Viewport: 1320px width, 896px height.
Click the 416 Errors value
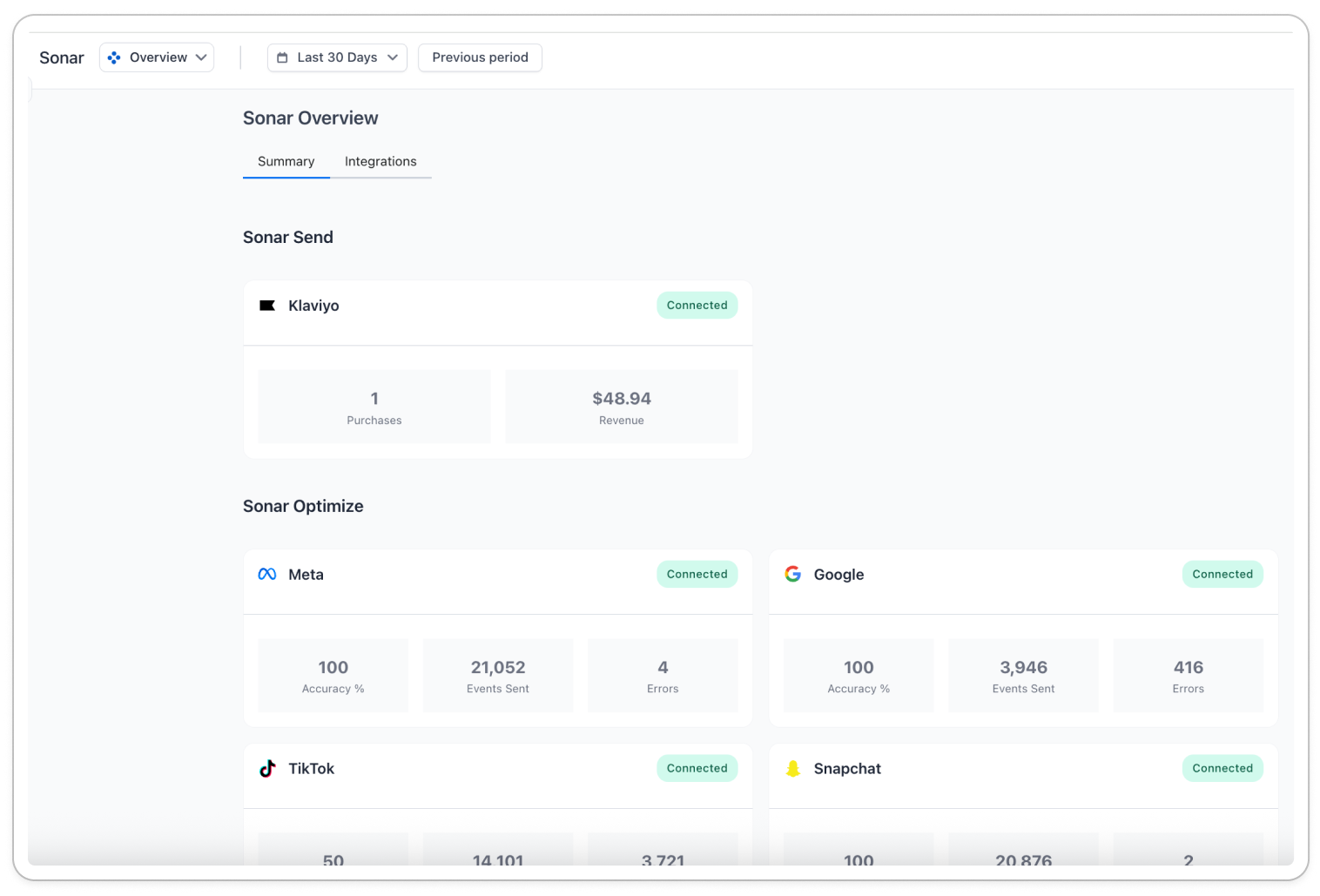[1189, 668]
